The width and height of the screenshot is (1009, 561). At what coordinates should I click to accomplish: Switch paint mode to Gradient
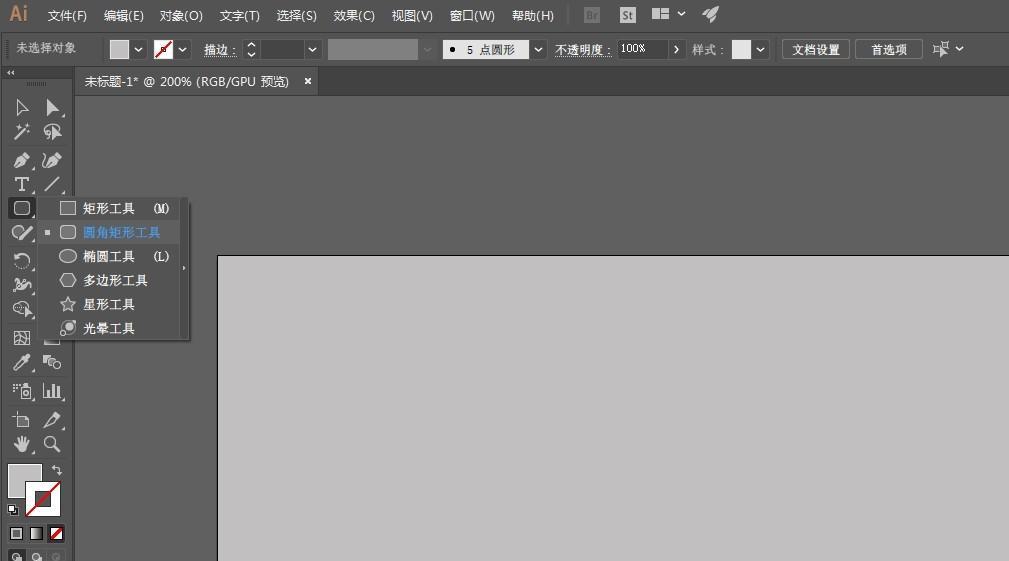point(36,533)
